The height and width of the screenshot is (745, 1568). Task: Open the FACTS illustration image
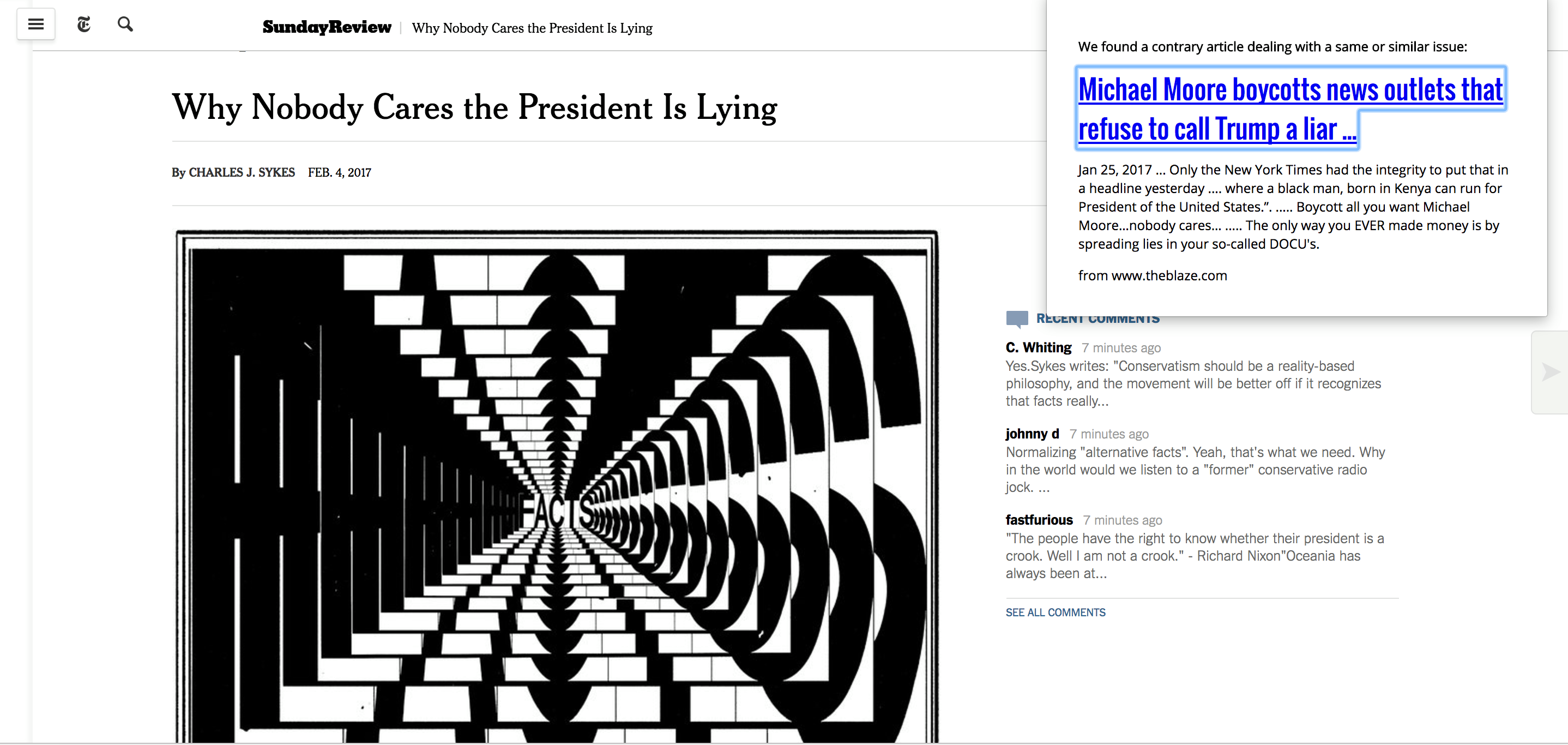click(557, 486)
